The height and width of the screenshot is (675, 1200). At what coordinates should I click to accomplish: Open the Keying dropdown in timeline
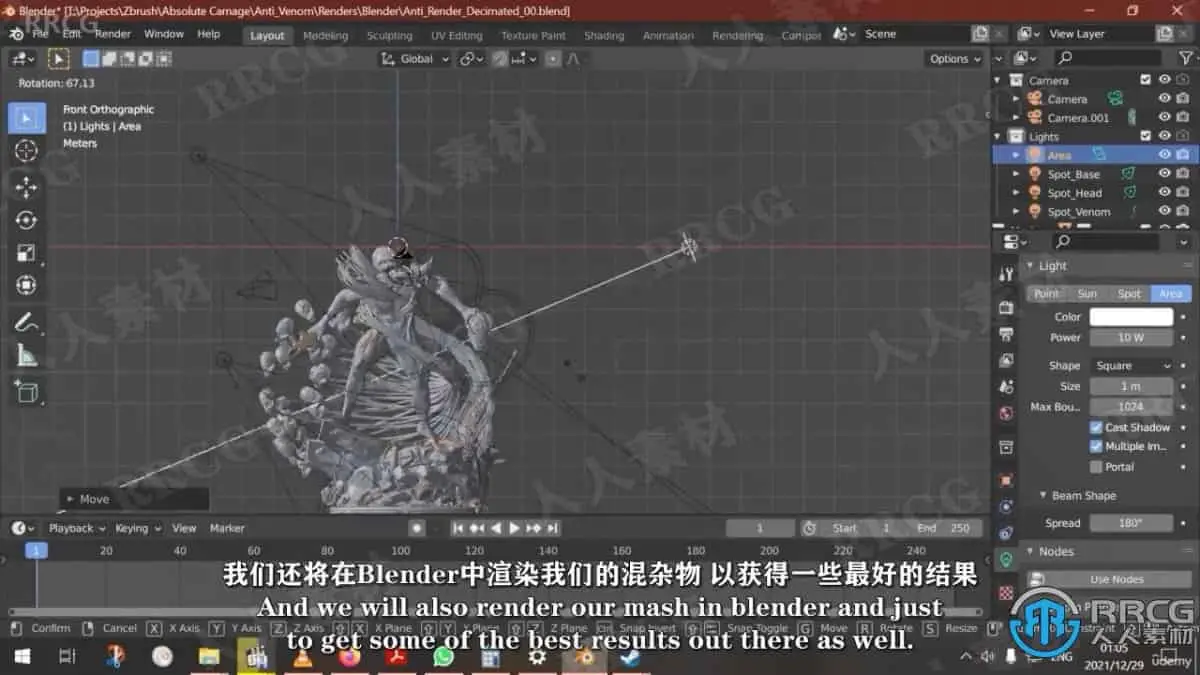coord(136,528)
